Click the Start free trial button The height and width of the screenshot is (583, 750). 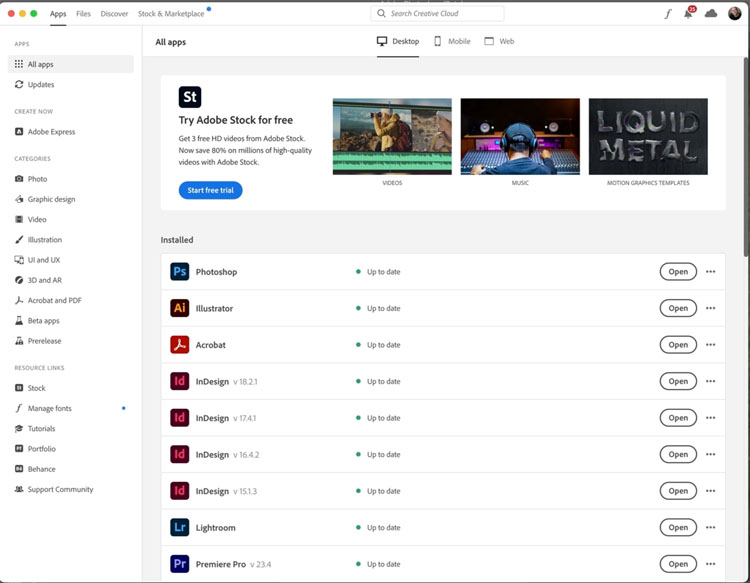[x=210, y=190]
